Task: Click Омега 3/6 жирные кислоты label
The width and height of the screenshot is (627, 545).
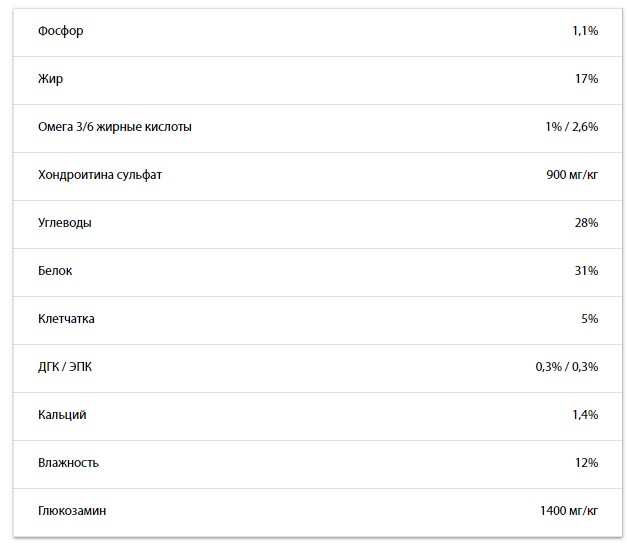Action: [x=114, y=127]
